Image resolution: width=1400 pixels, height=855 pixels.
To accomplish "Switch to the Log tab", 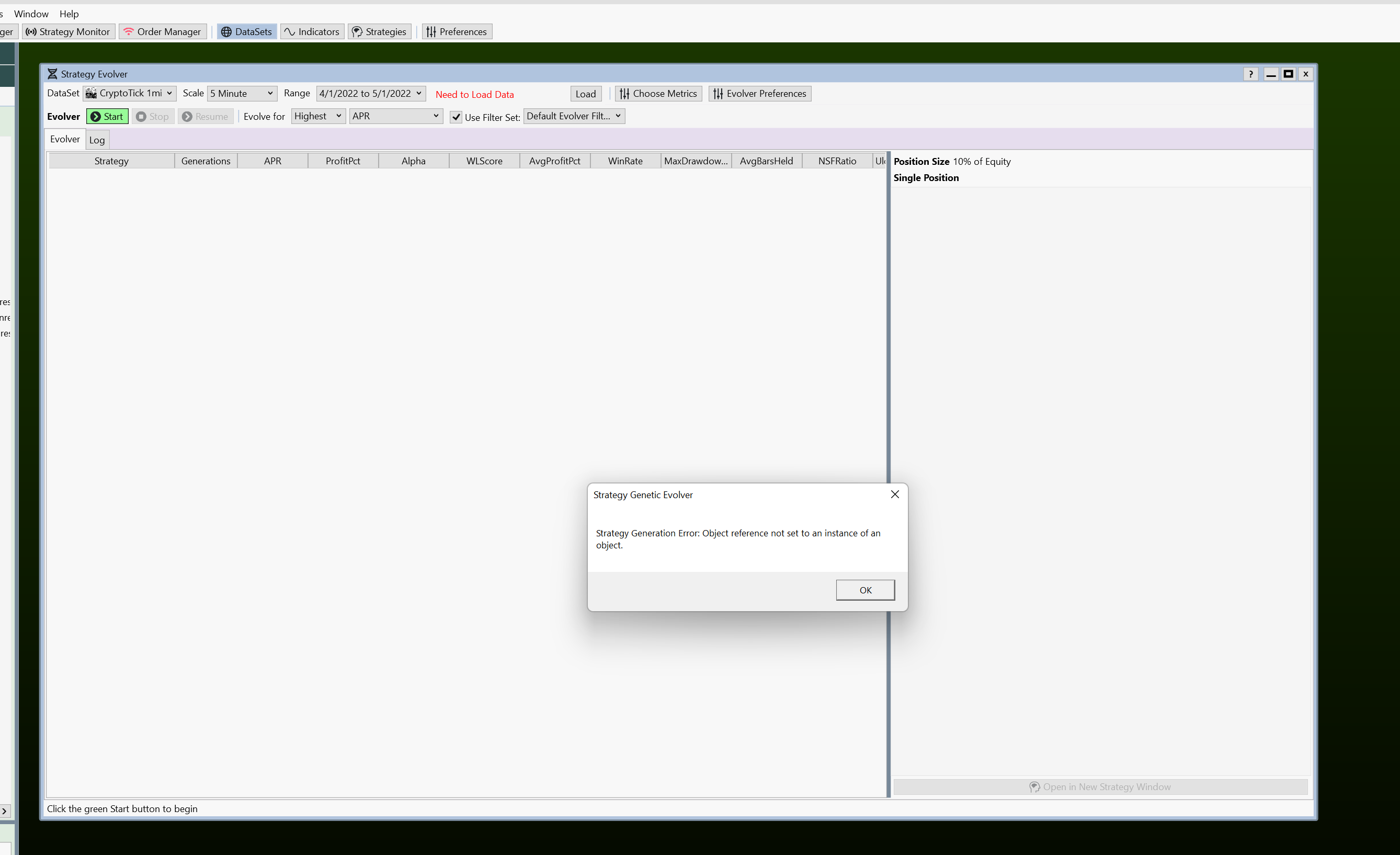I will tap(97, 140).
